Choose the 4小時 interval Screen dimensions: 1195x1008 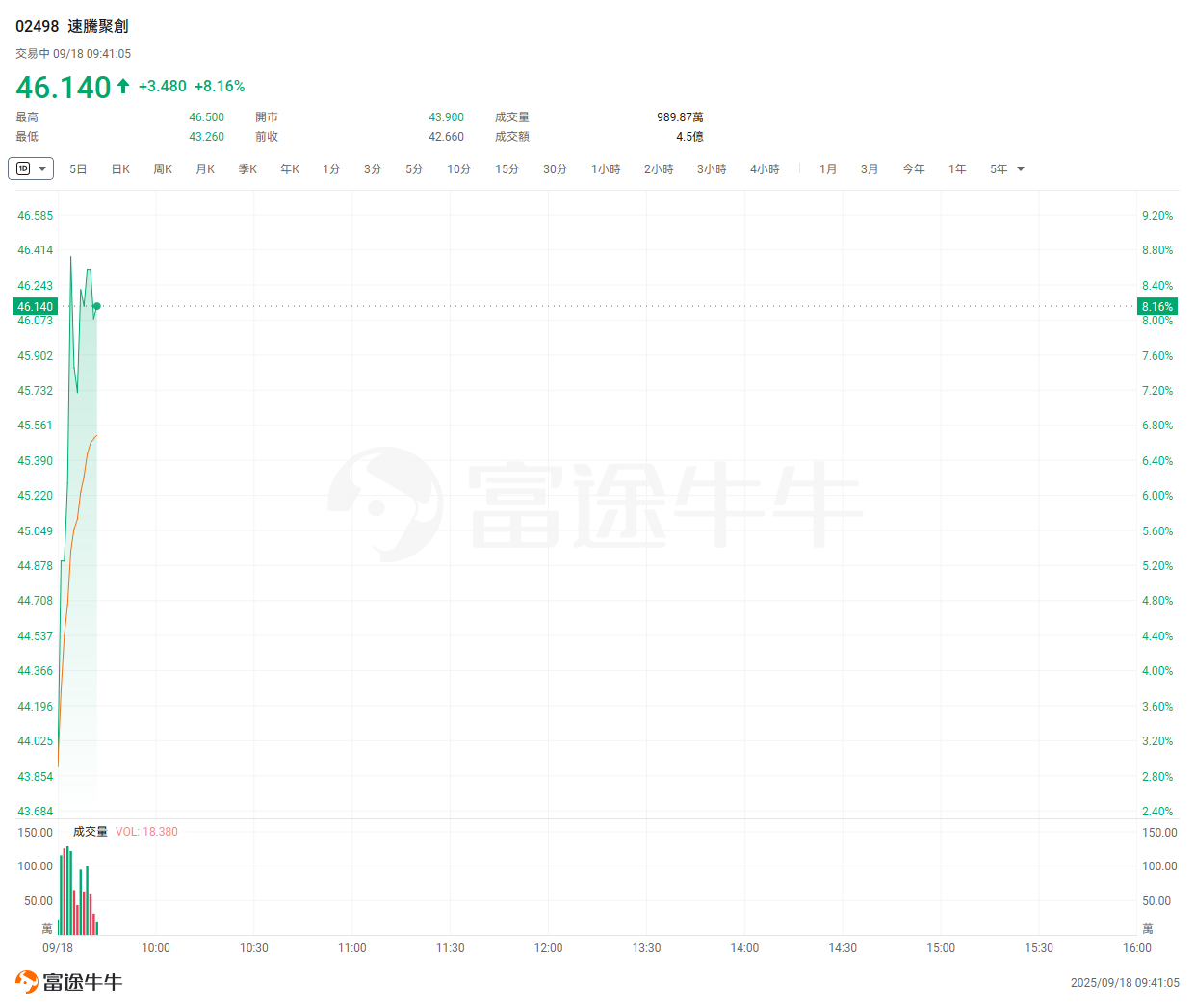765,169
